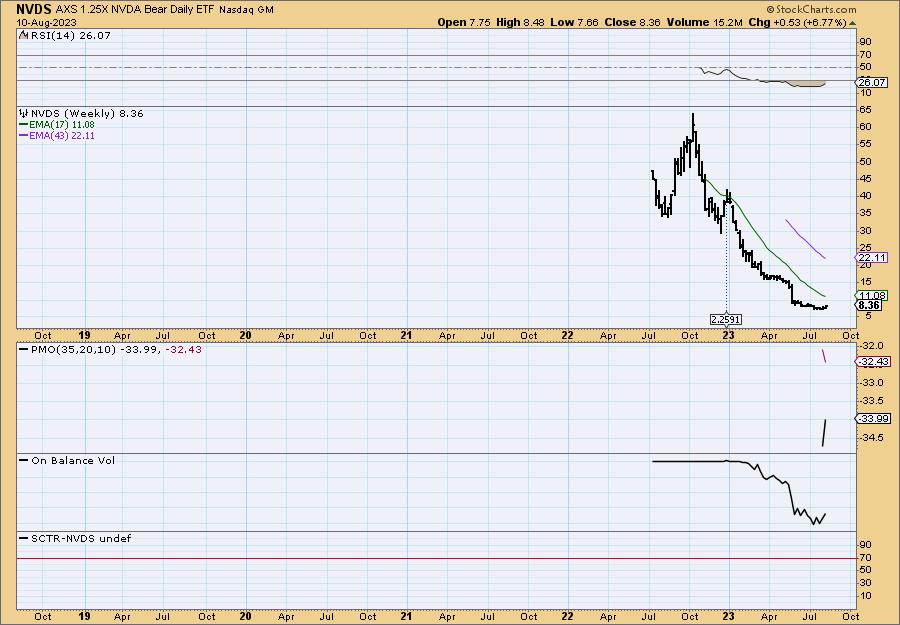Click the purple EMA(43) legend line
900x625 pixels.
[x=24, y=136]
